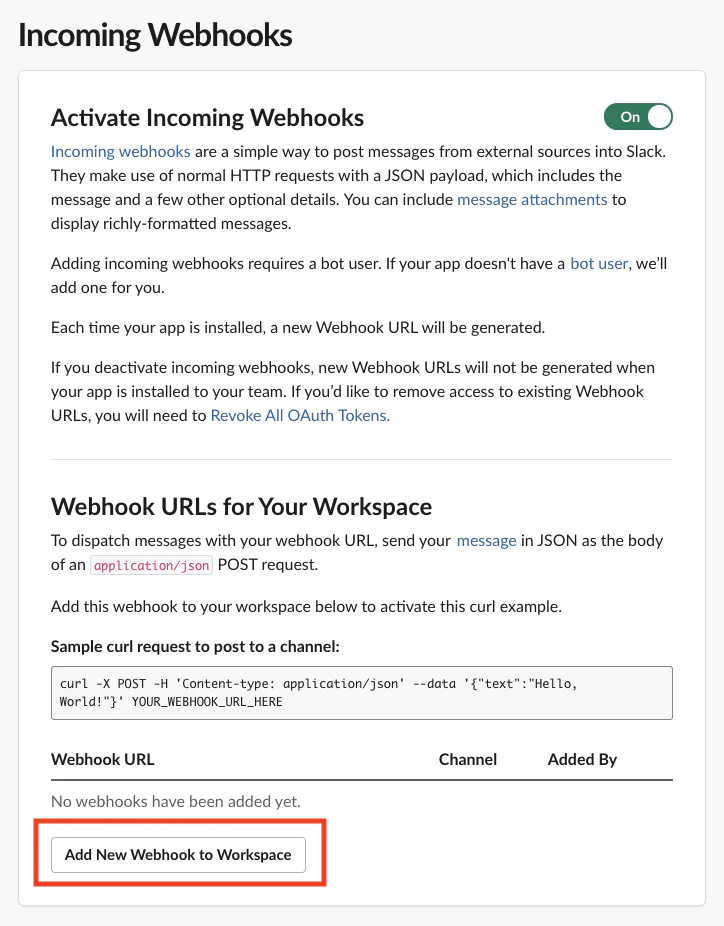This screenshot has height=926, width=724.
Task: Click Revoke All OAuth Tokens link
Action: [300, 416]
